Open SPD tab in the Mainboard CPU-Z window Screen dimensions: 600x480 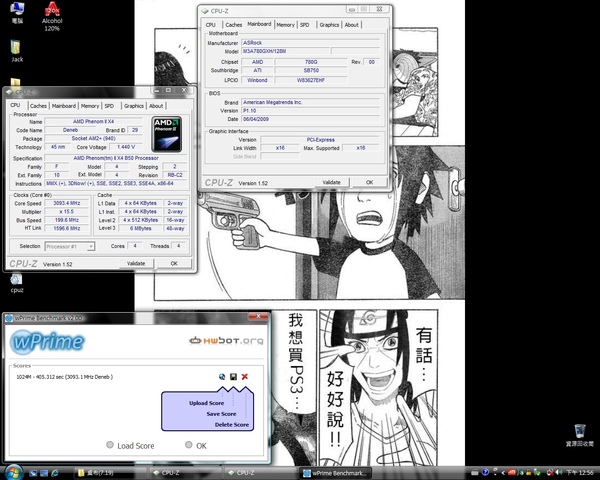click(x=305, y=25)
